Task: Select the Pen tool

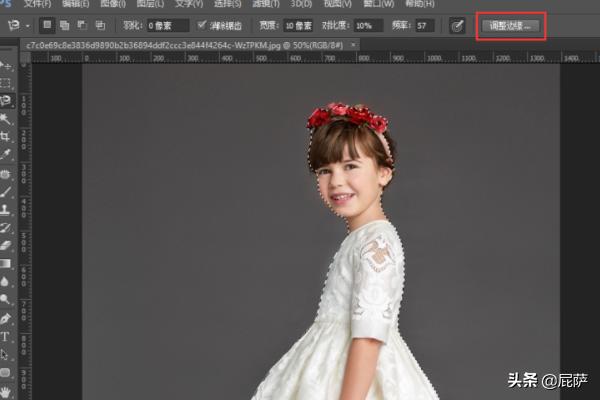Action: click(7, 318)
